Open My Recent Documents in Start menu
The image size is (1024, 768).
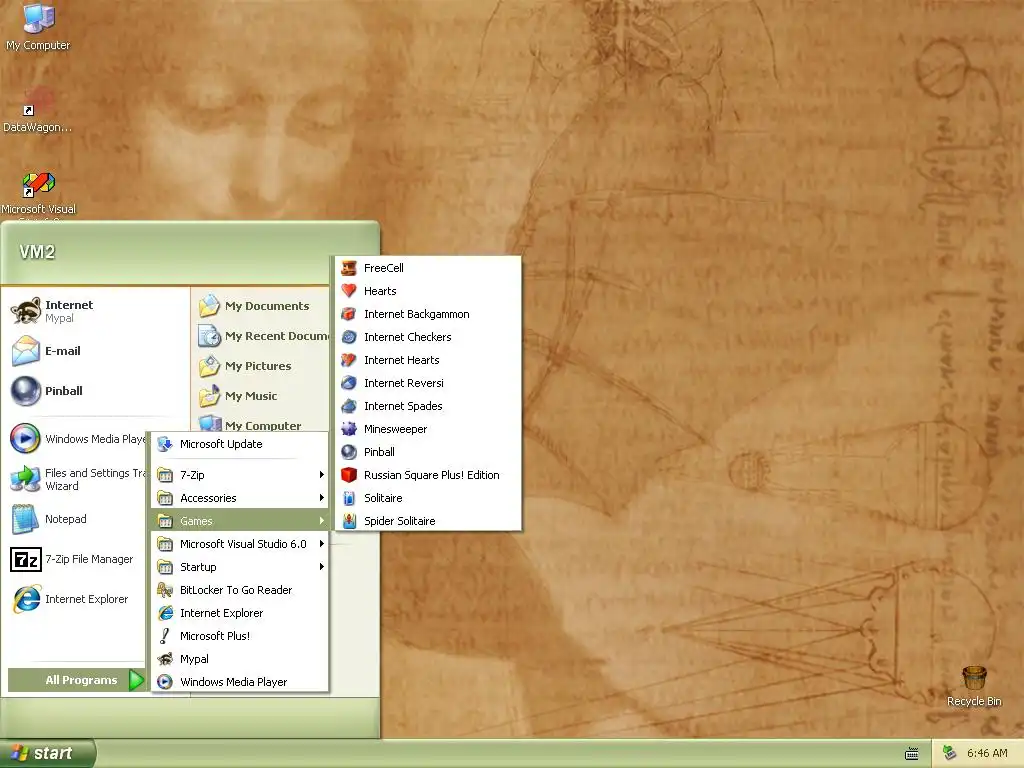pyautogui.click(x=261, y=336)
